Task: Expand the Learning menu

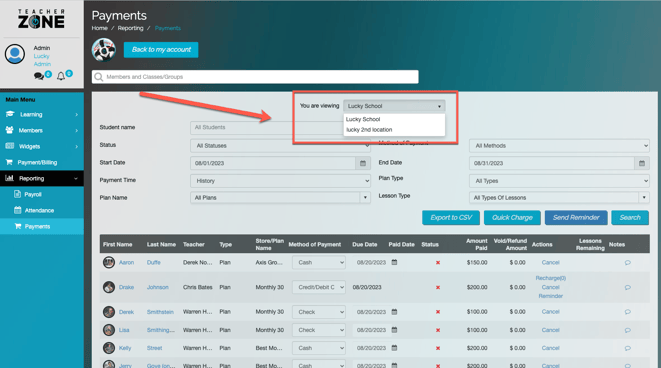Action: pyautogui.click(x=42, y=114)
